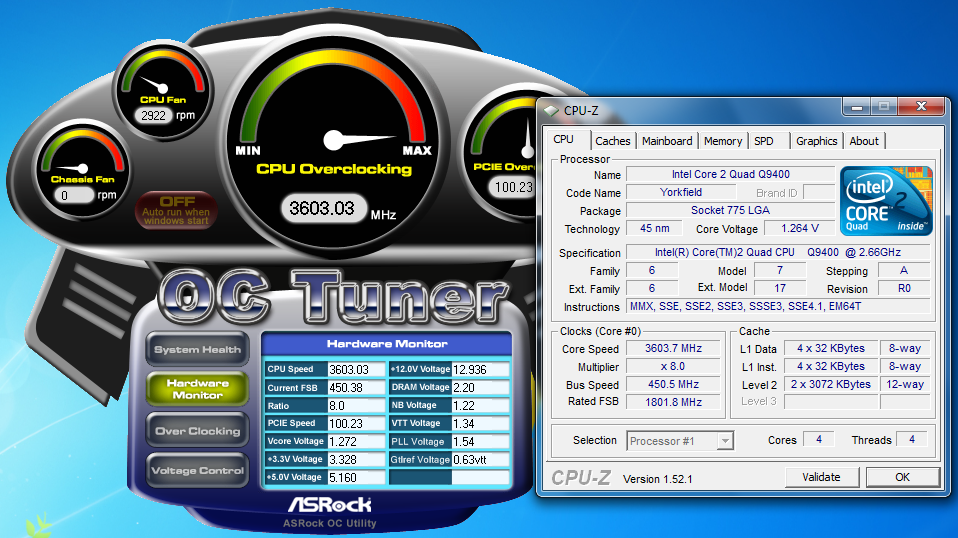The width and height of the screenshot is (958, 538).
Task: Click the CPU Speed 3603.03 value
Action: (x=356, y=369)
